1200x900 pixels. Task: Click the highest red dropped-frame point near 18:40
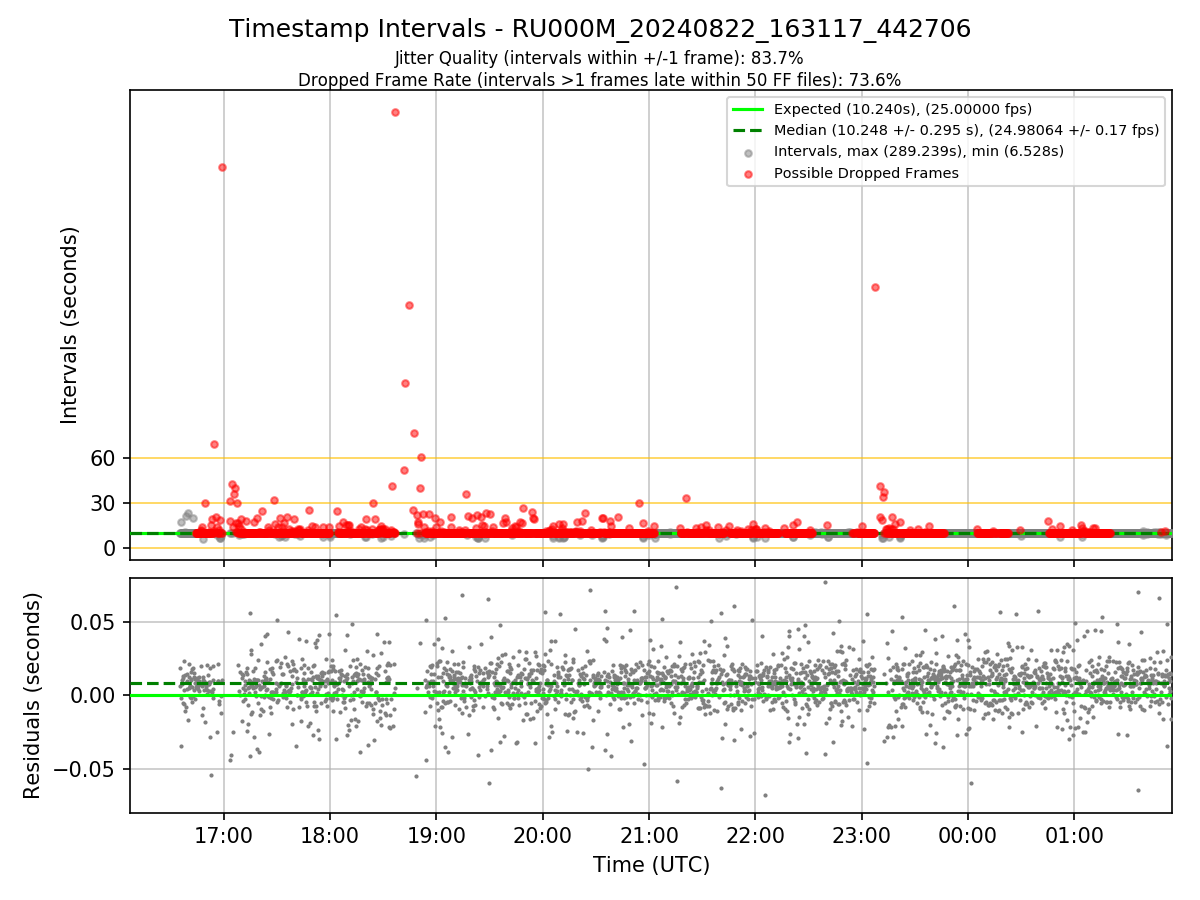coord(395,112)
